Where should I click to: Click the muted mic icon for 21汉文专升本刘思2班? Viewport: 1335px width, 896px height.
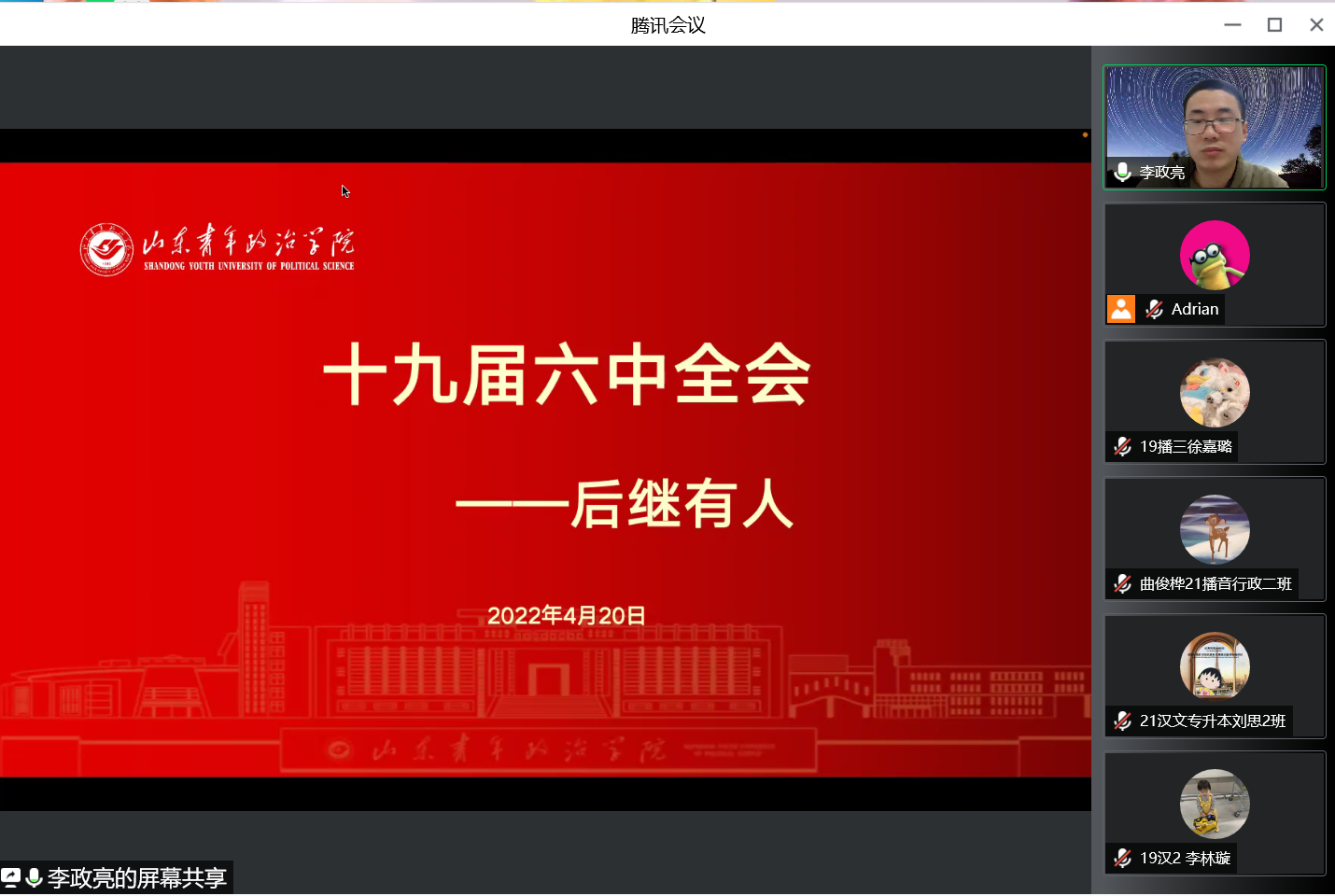[x=1123, y=721]
